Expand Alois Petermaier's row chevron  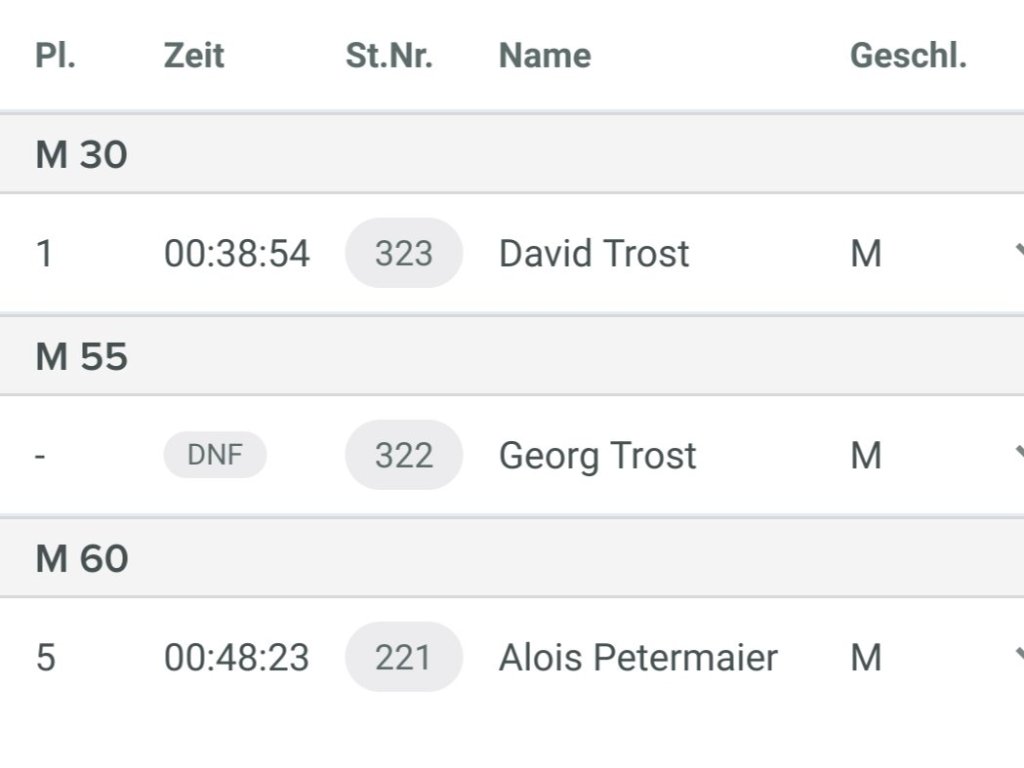(x=1018, y=656)
